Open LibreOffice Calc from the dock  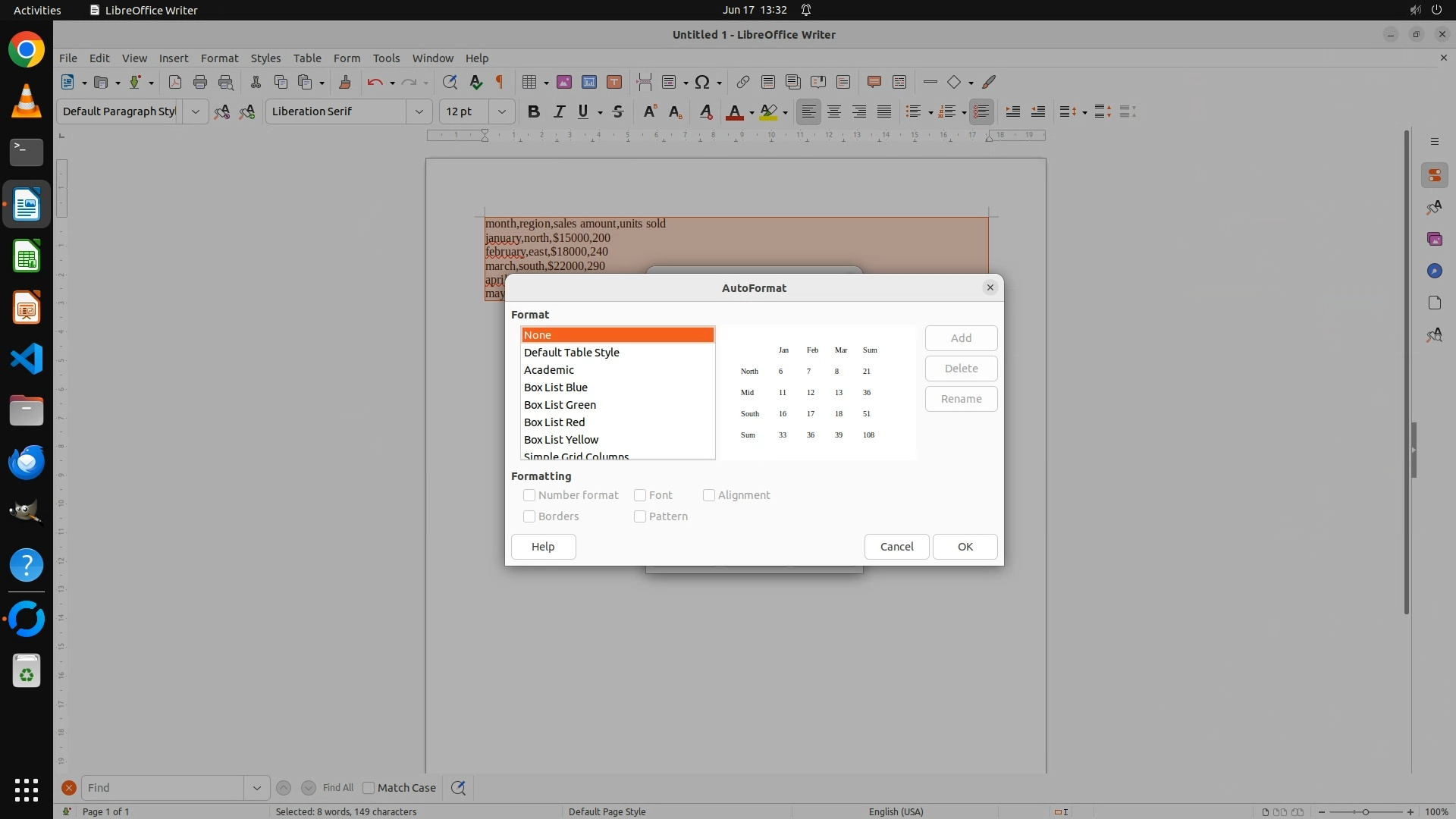(27, 256)
